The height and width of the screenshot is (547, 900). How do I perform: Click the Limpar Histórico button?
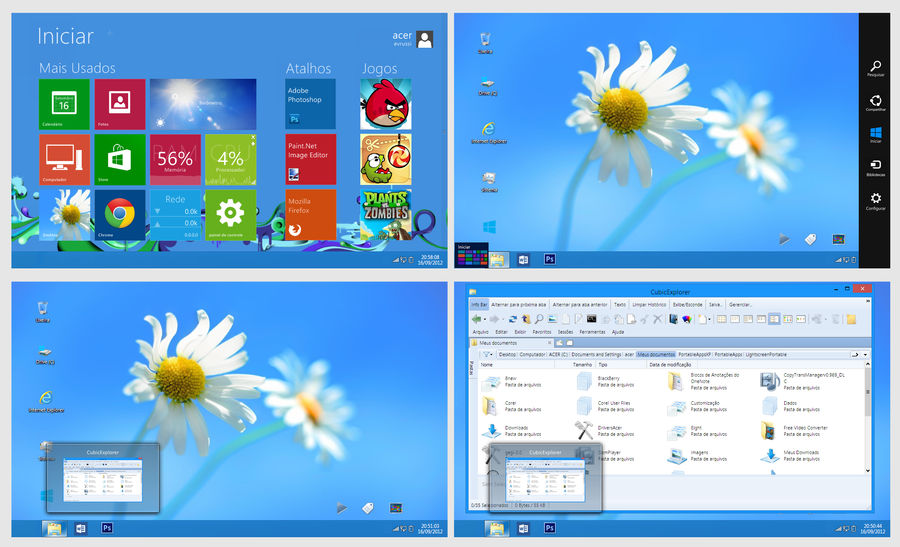click(649, 305)
